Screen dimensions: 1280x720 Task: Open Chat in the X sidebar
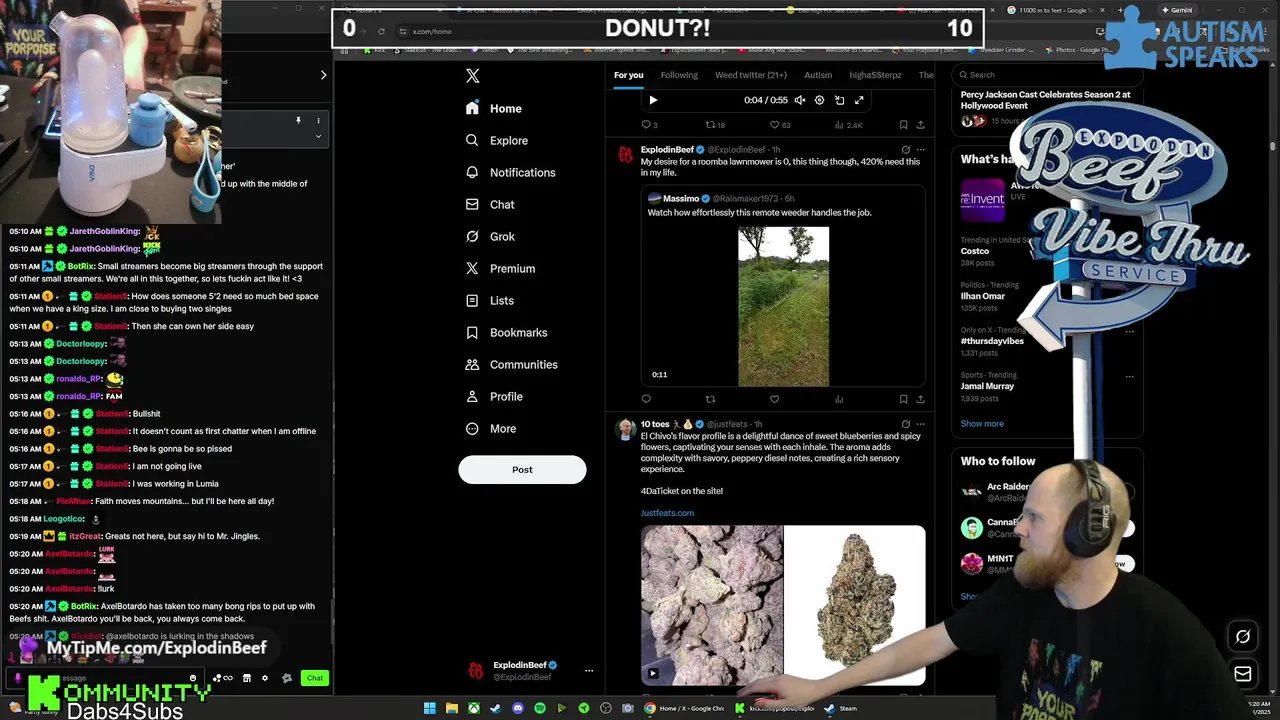(x=490, y=204)
